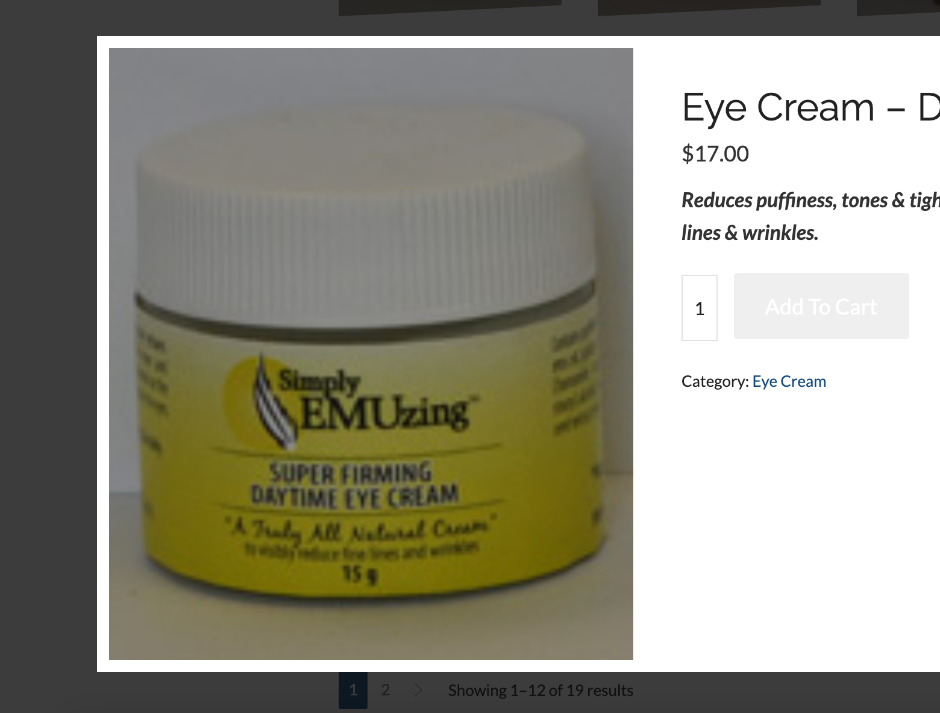Click the 'Reduces puffiness' product description text

point(811,216)
